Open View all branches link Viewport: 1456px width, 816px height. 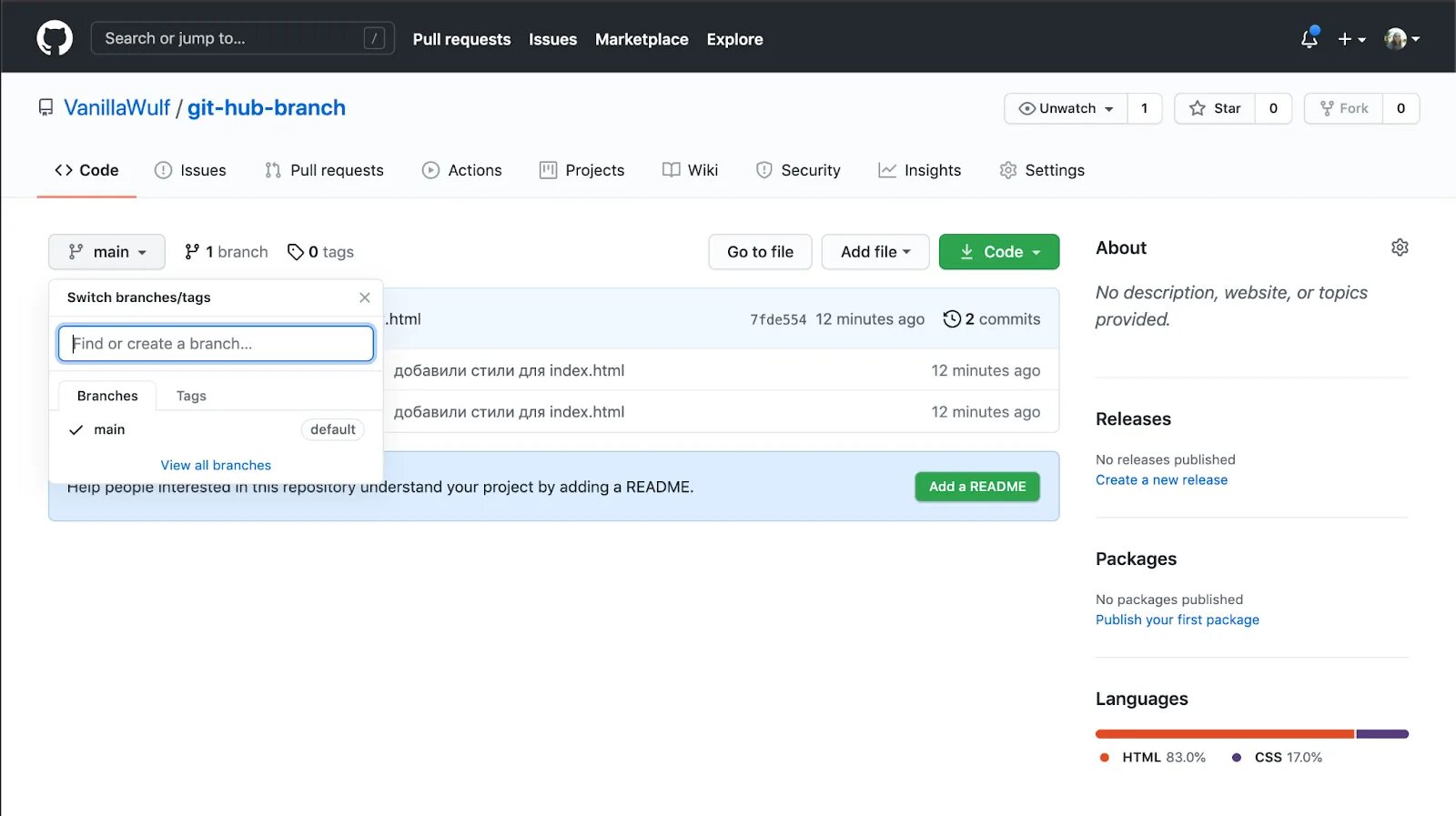tap(216, 465)
